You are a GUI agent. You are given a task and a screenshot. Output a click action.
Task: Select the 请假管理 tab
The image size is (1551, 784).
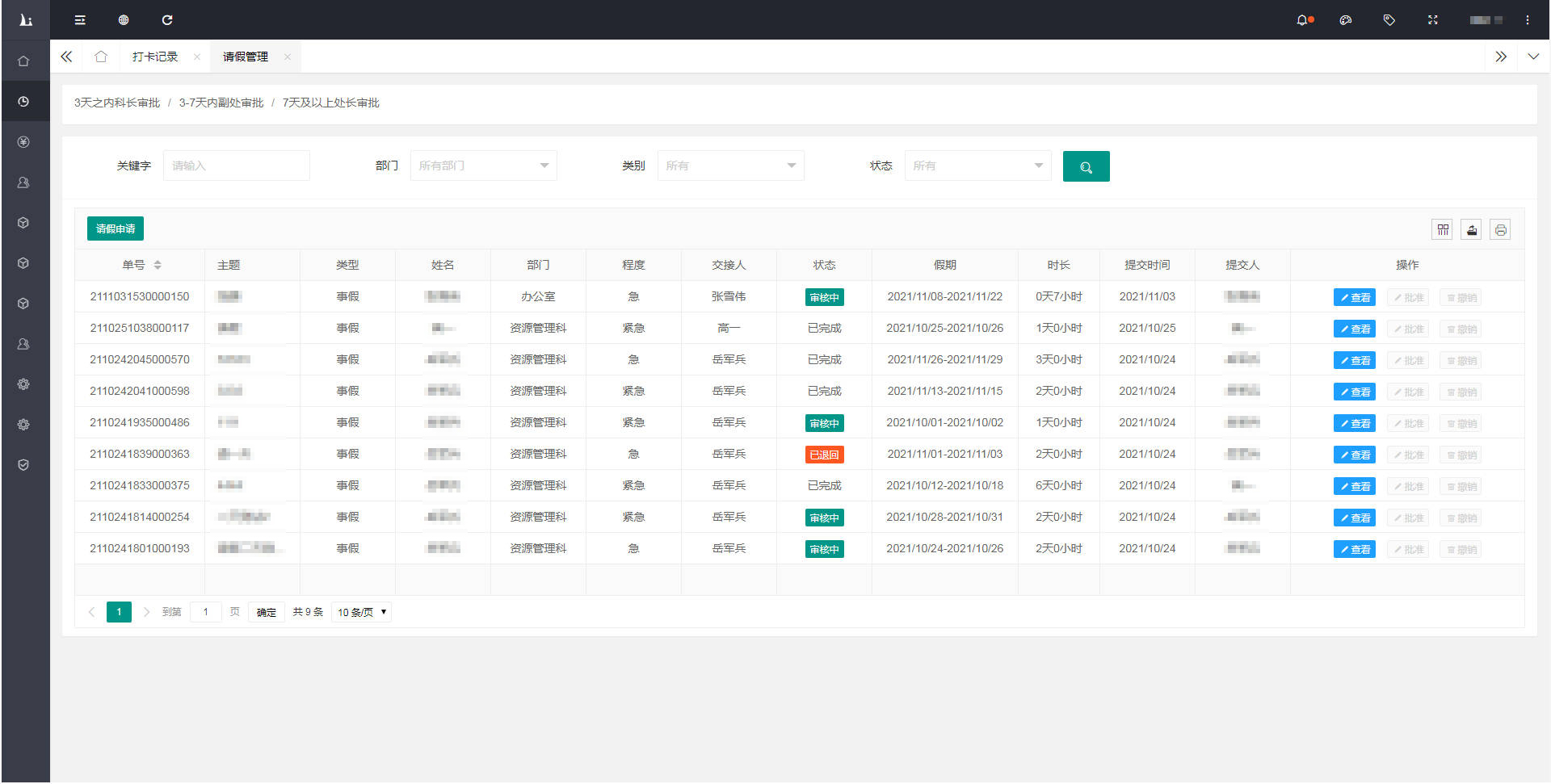click(246, 57)
